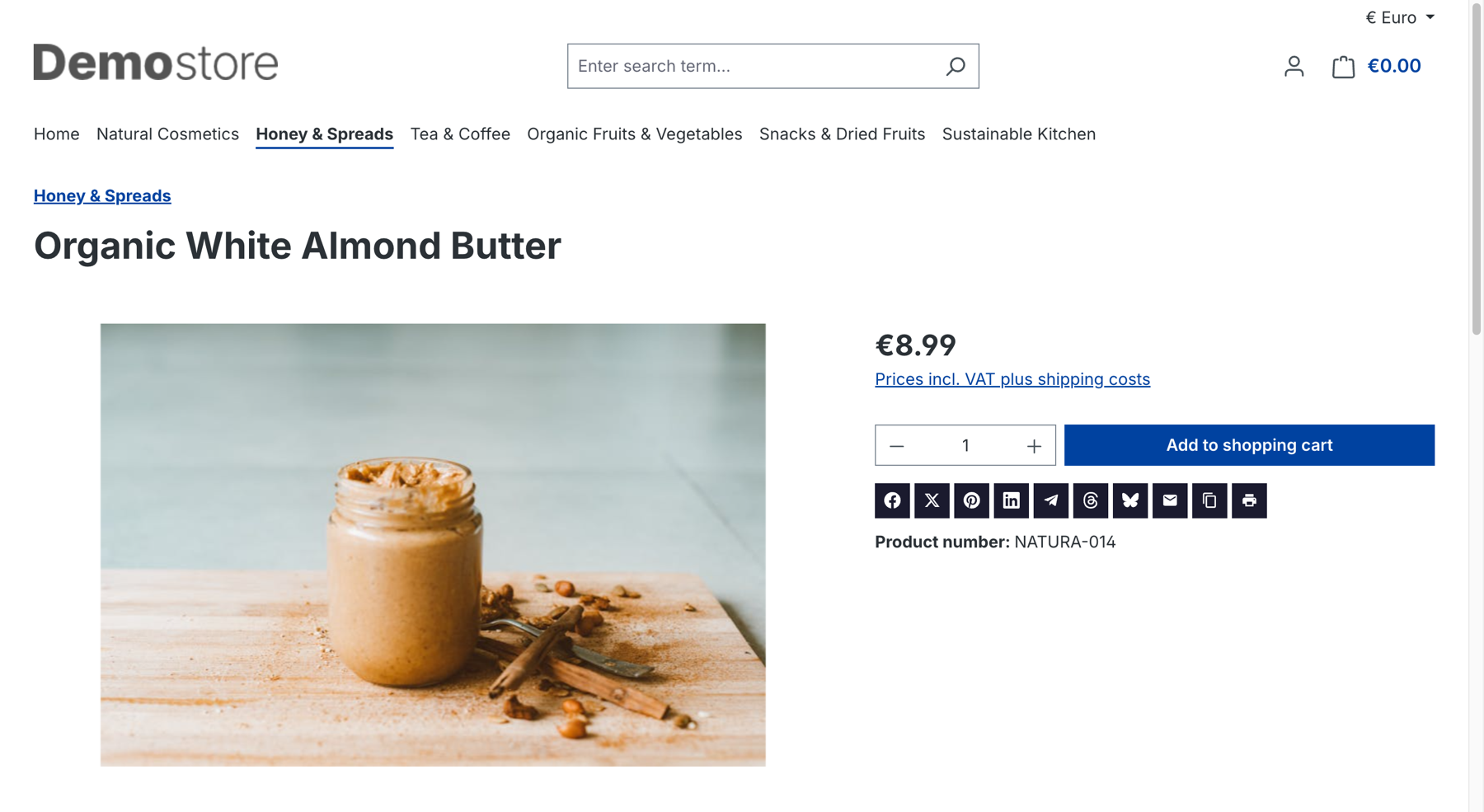Viewport: 1484px width, 812px height.
Task: Share product on Bluesky
Action: click(1130, 500)
